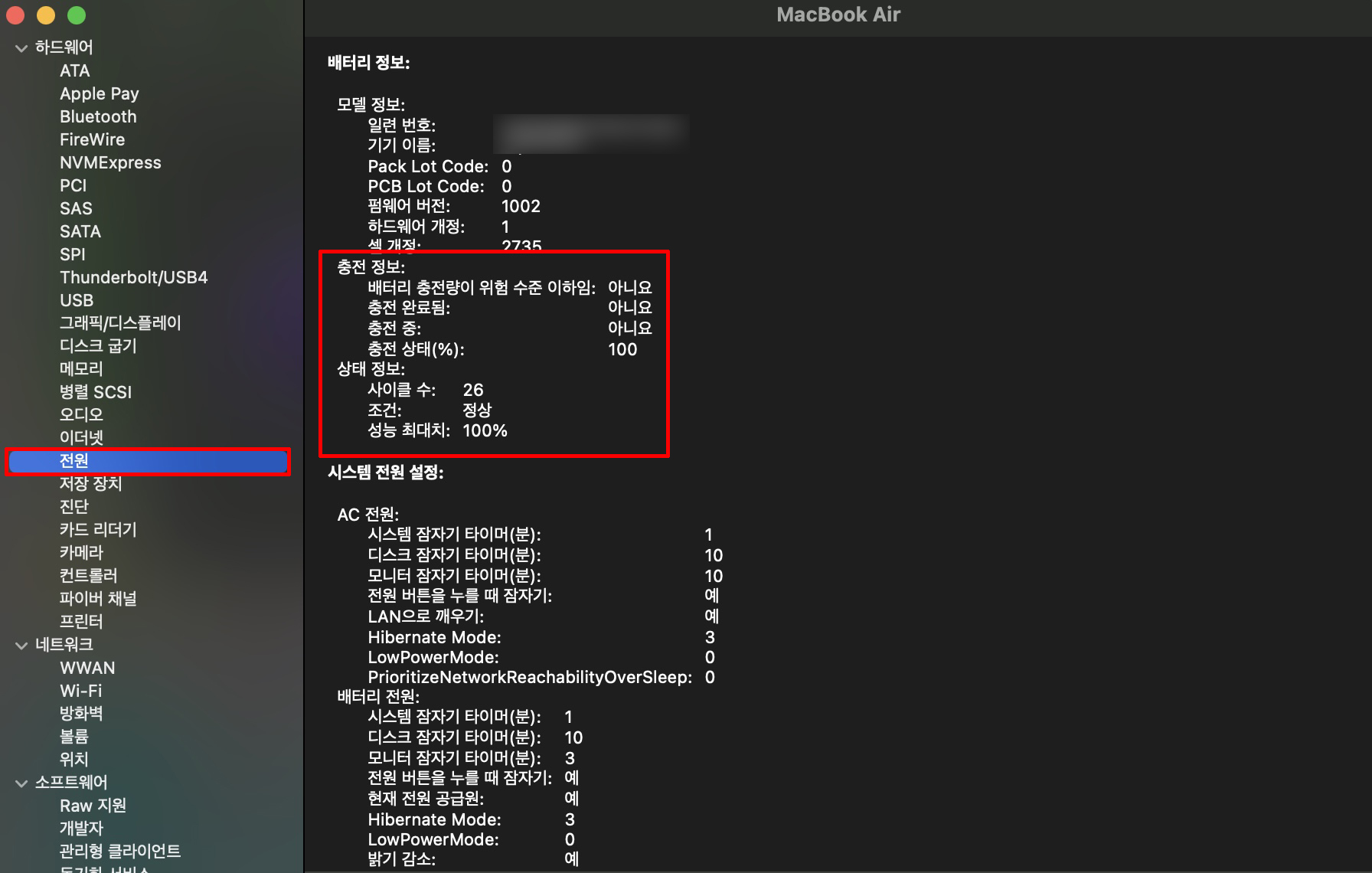The width and height of the screenshot is (1372, 873).
Task: Click the 밝기 감소 label
Action: coord(402,859)
